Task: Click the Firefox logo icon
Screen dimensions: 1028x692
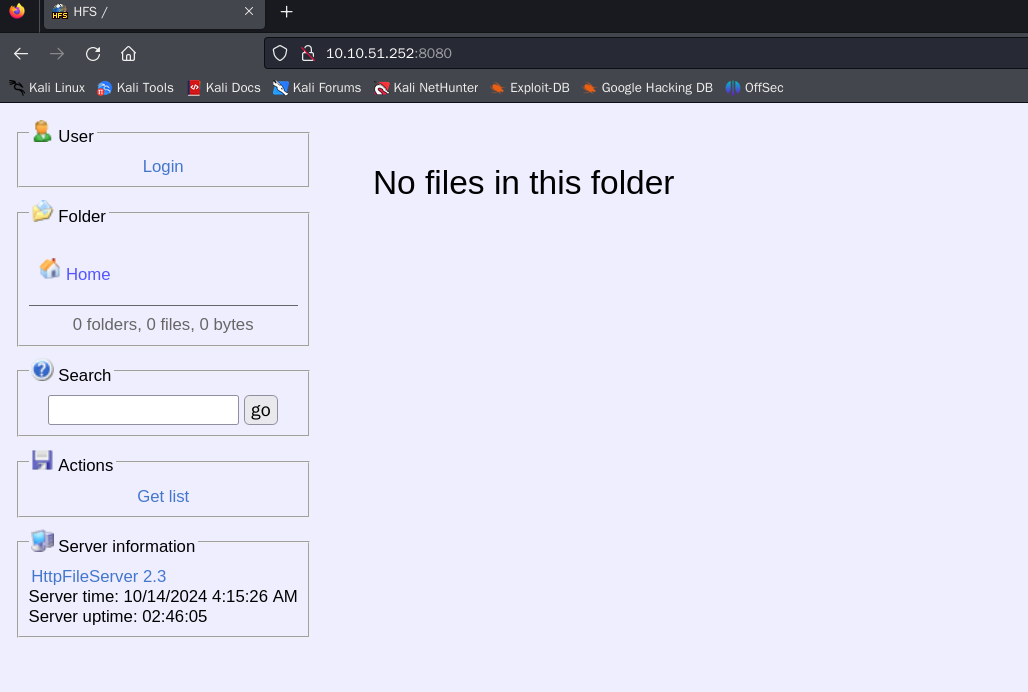Action: (x=17, y=11)
